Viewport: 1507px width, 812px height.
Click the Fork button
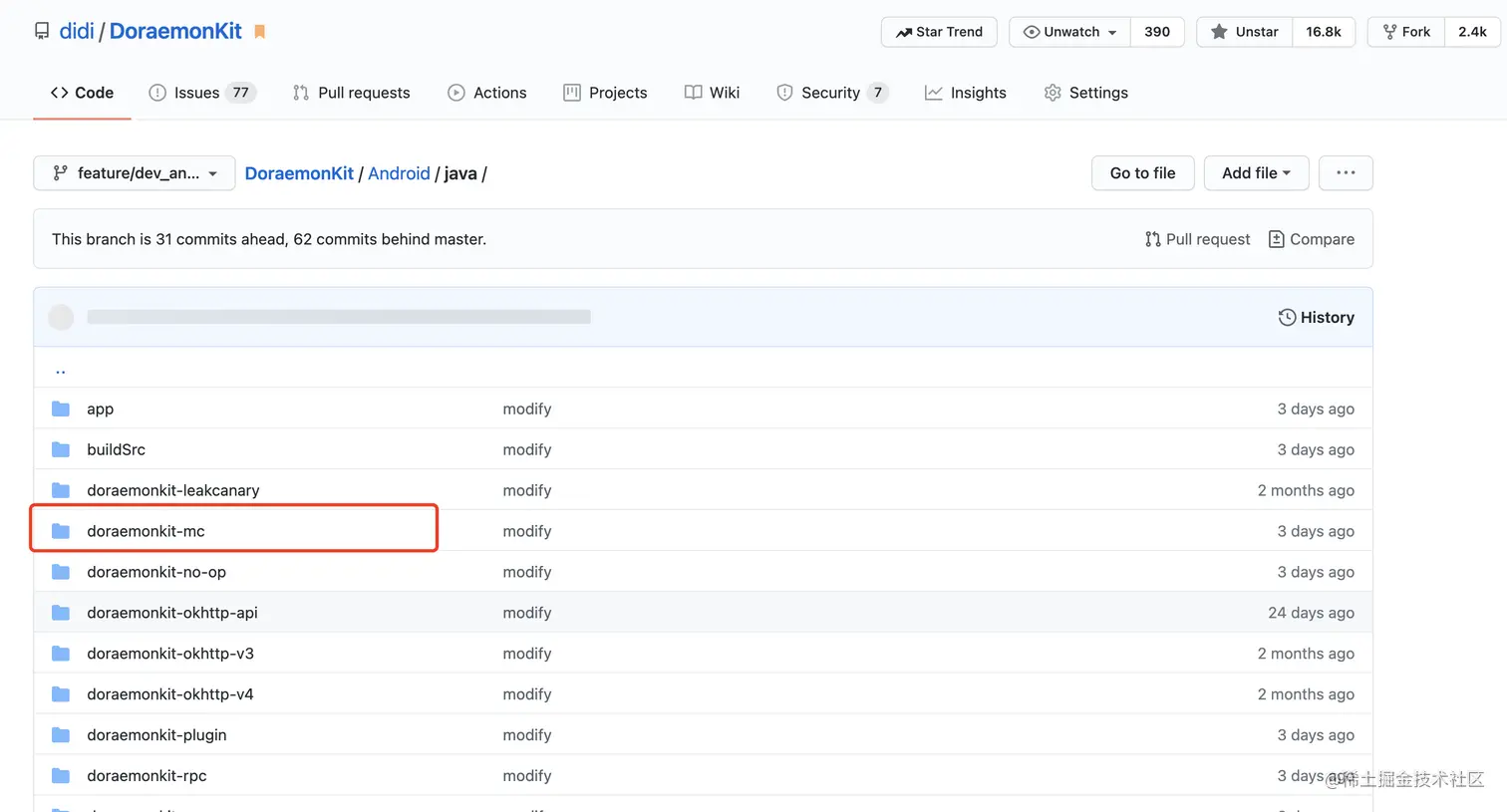coord(1406,32)
